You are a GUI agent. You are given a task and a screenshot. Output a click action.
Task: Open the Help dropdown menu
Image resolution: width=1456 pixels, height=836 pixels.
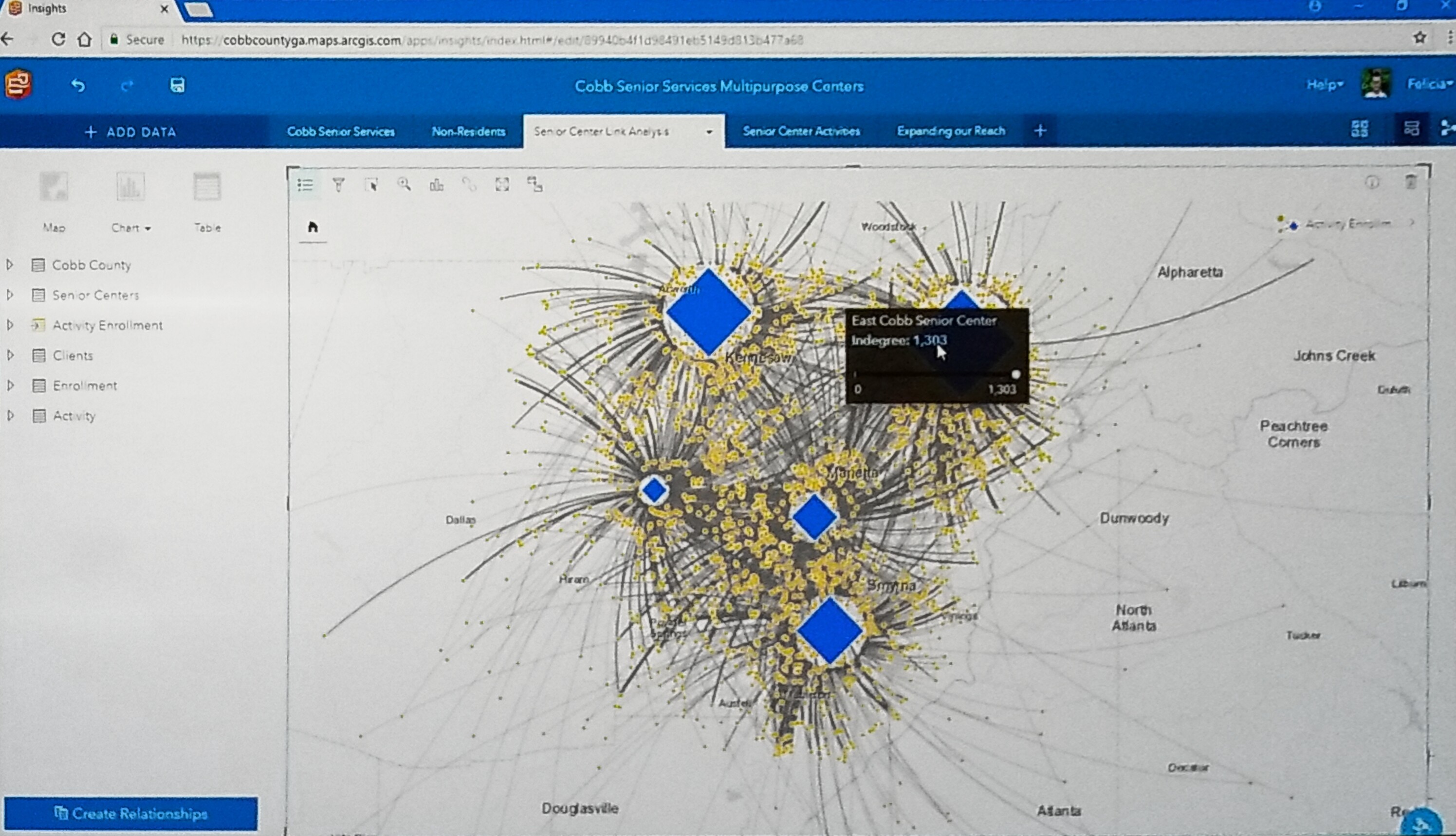(1325, 85)
